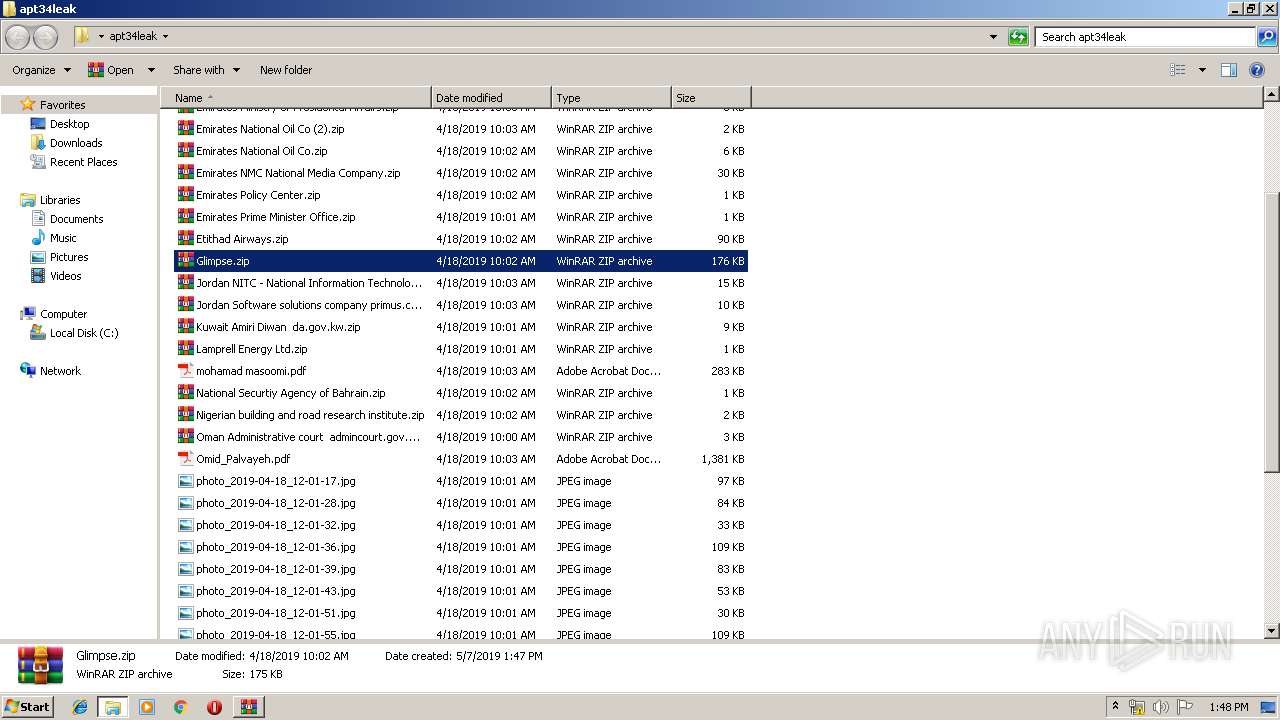The height and width of the screenshot is (720, 1280).
Task: Open Documents library
Action: click(76, 219)
